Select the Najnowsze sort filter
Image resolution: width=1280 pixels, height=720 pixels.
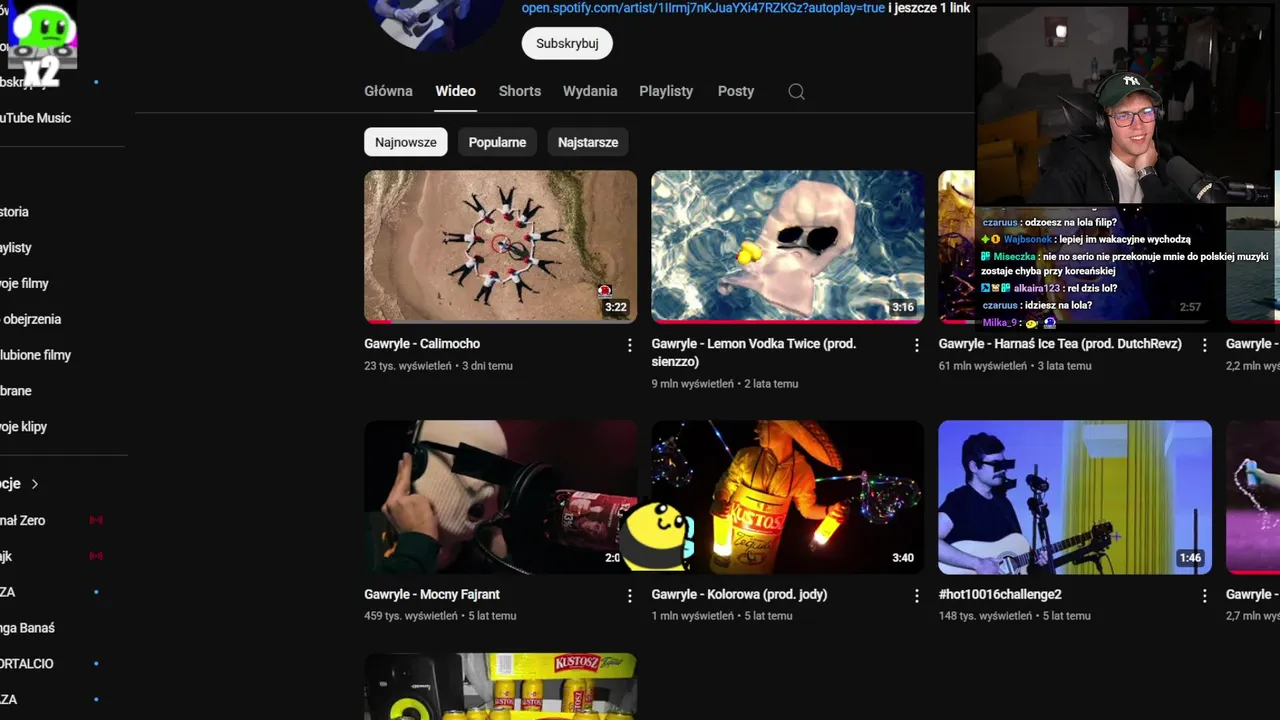(406, 142)
